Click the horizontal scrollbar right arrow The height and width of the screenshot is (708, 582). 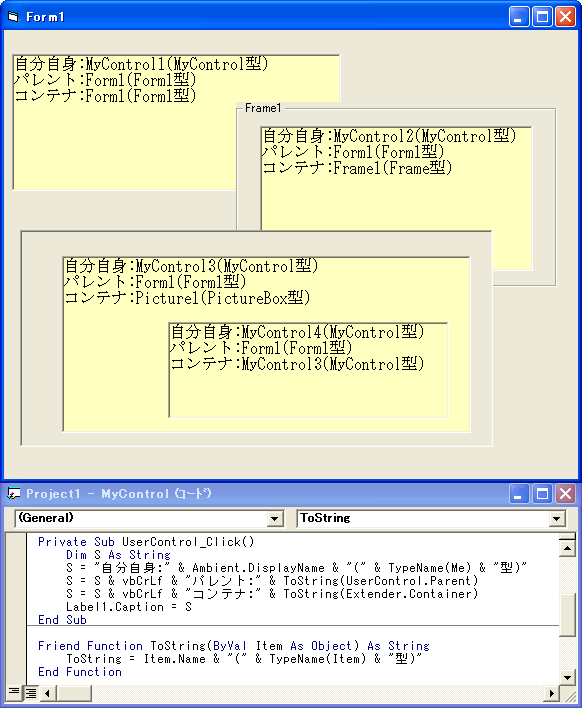pyautogui.click(x=551, y=692)
